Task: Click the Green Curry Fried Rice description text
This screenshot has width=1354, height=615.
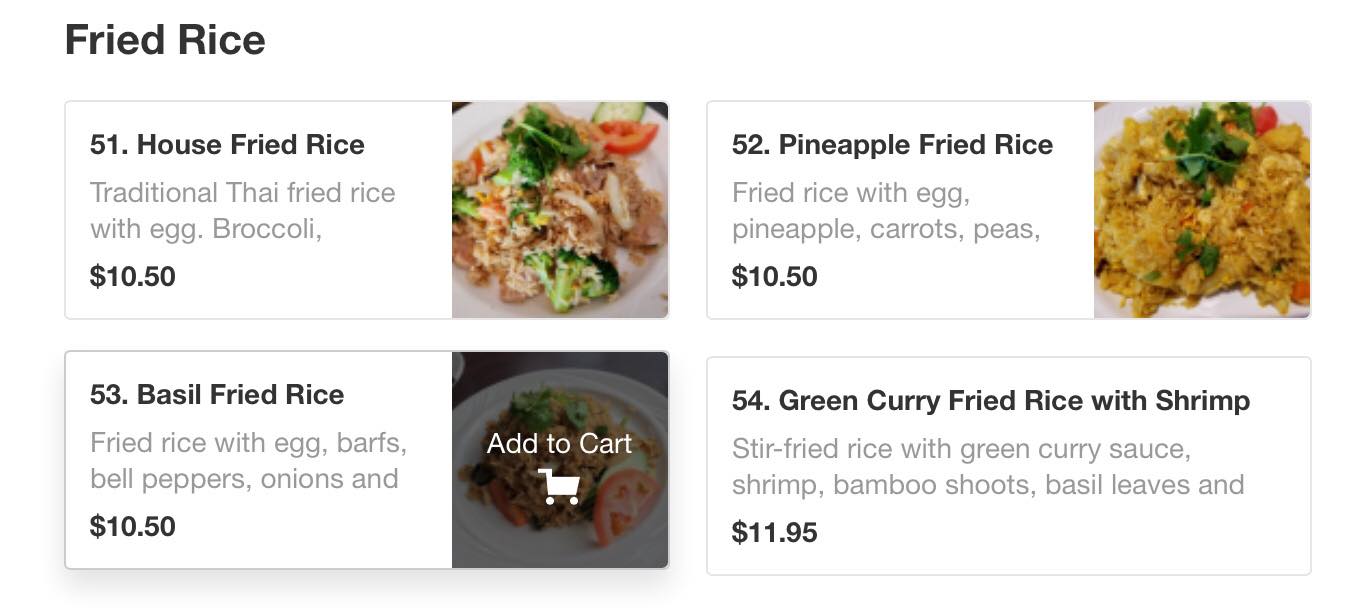Action: pos(987,467)
